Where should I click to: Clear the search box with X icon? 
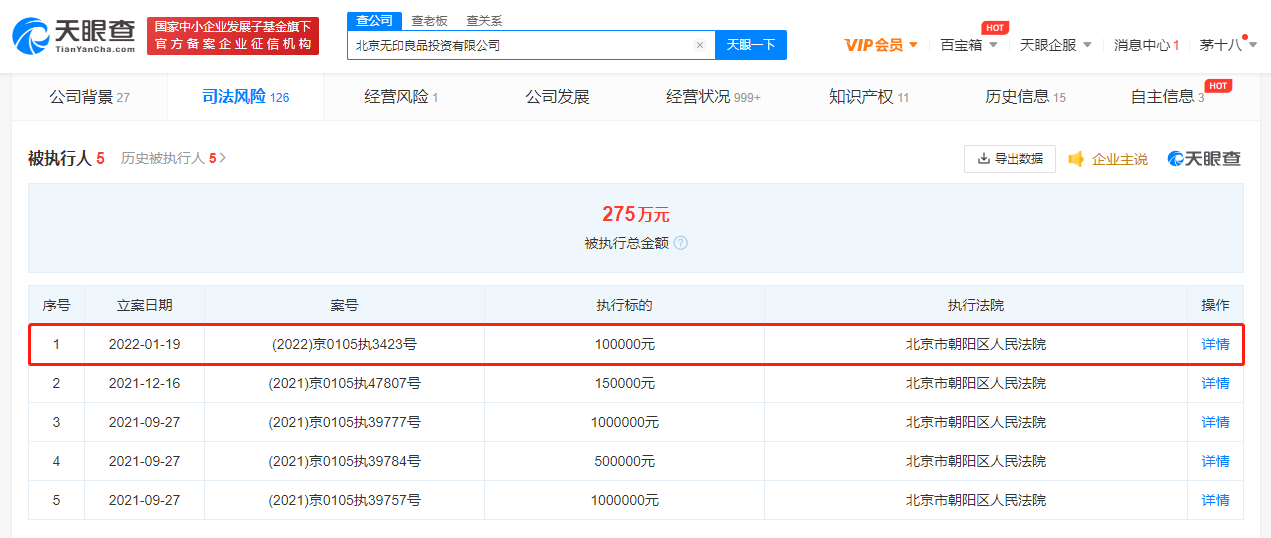pos(699,45)
